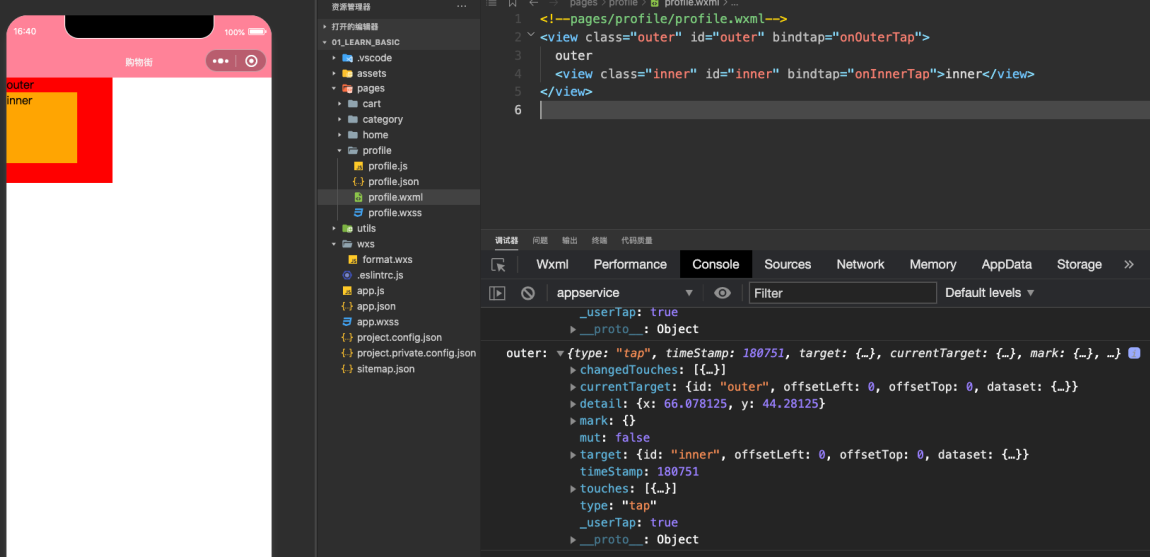Expand the 打开的编辑器 section
1150x557 pixels.
click(x=325, y=26)
